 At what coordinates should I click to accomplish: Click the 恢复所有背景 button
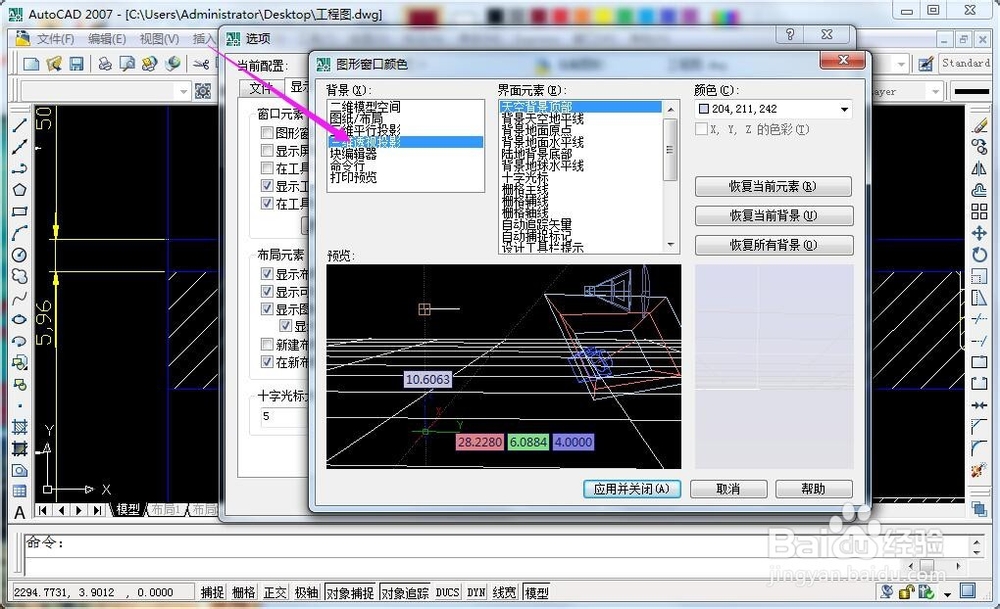coord(774,245)
